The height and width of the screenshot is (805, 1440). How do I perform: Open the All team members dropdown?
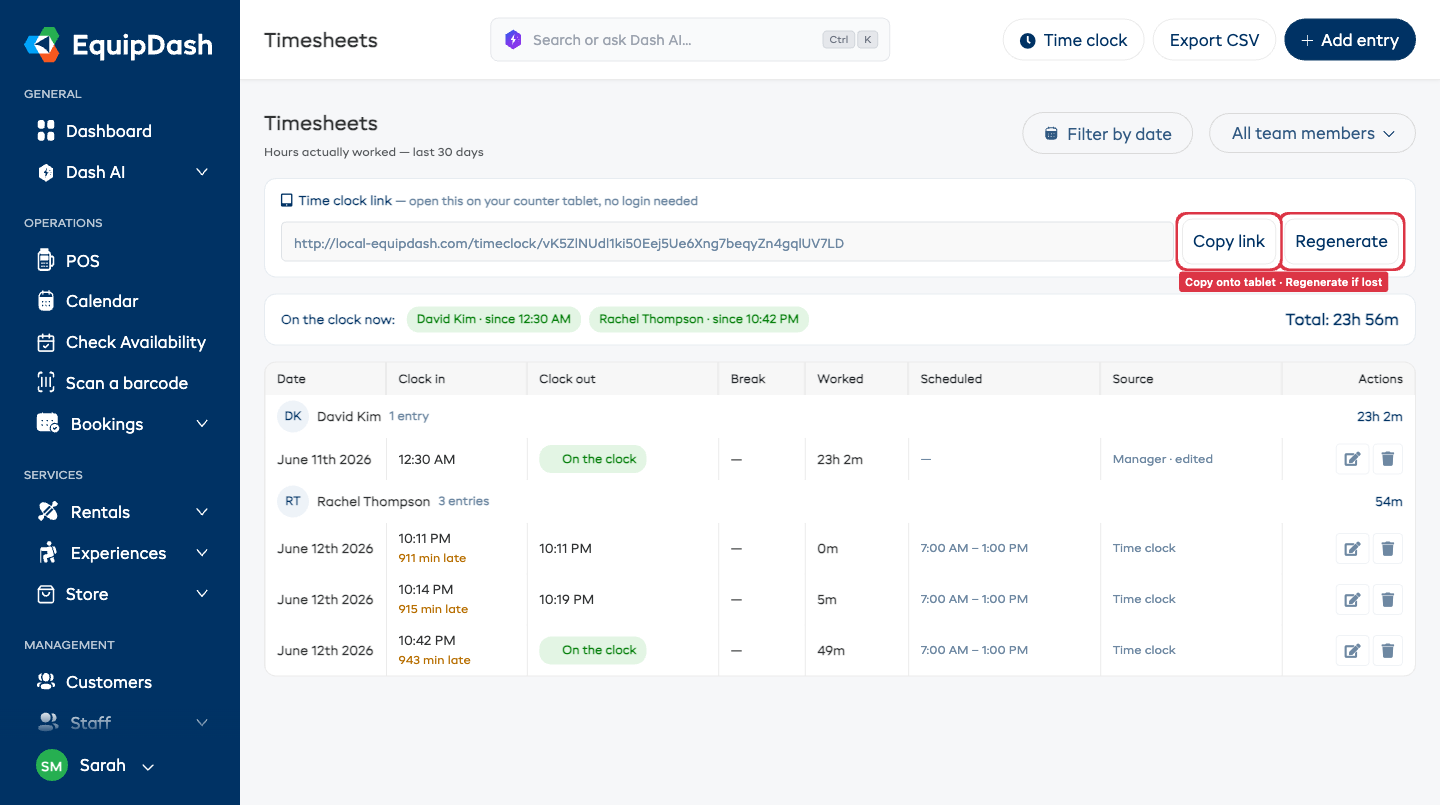(1312, 133)
